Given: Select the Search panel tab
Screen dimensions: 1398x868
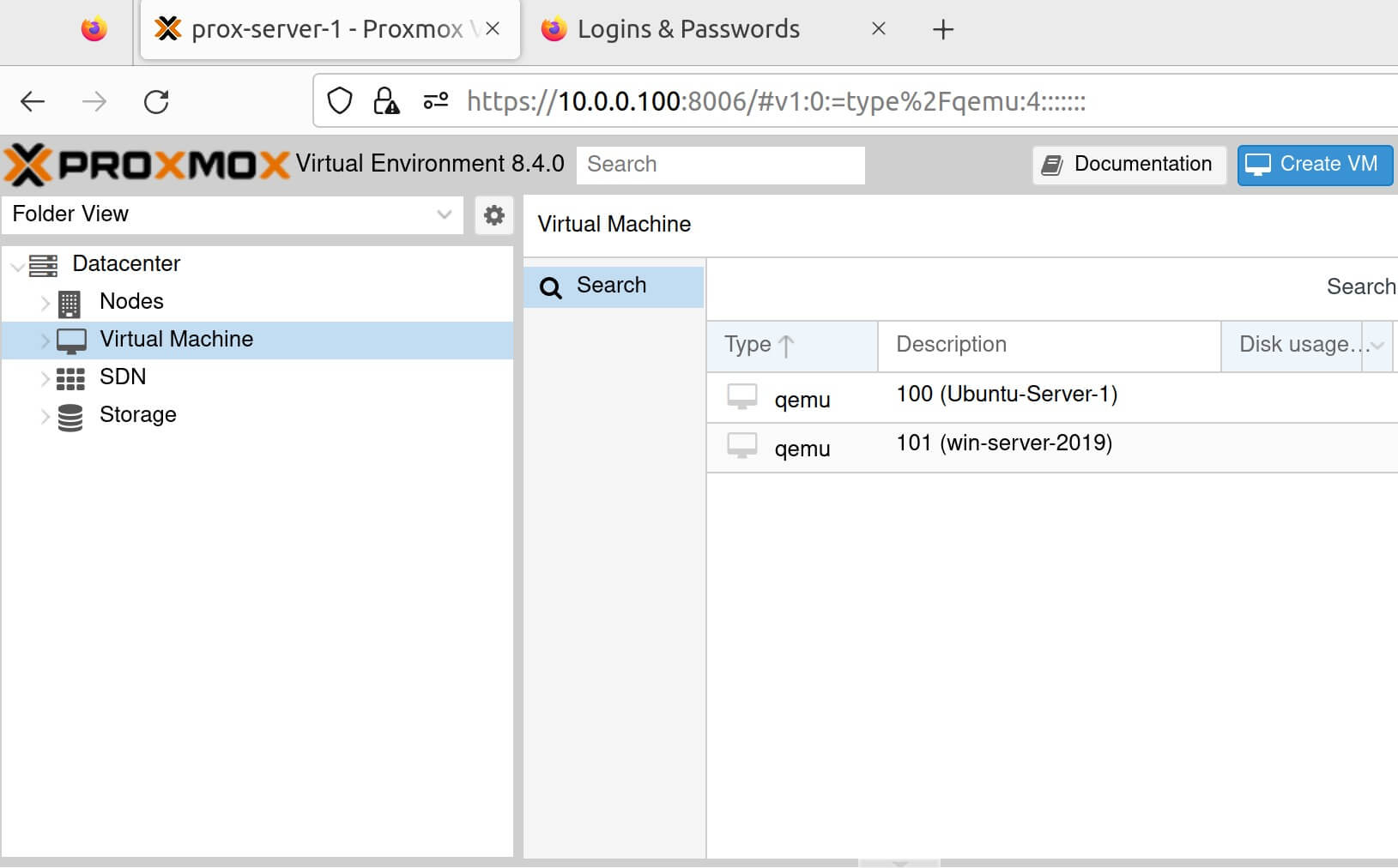Looking at the screenshot, I should 614,286.
